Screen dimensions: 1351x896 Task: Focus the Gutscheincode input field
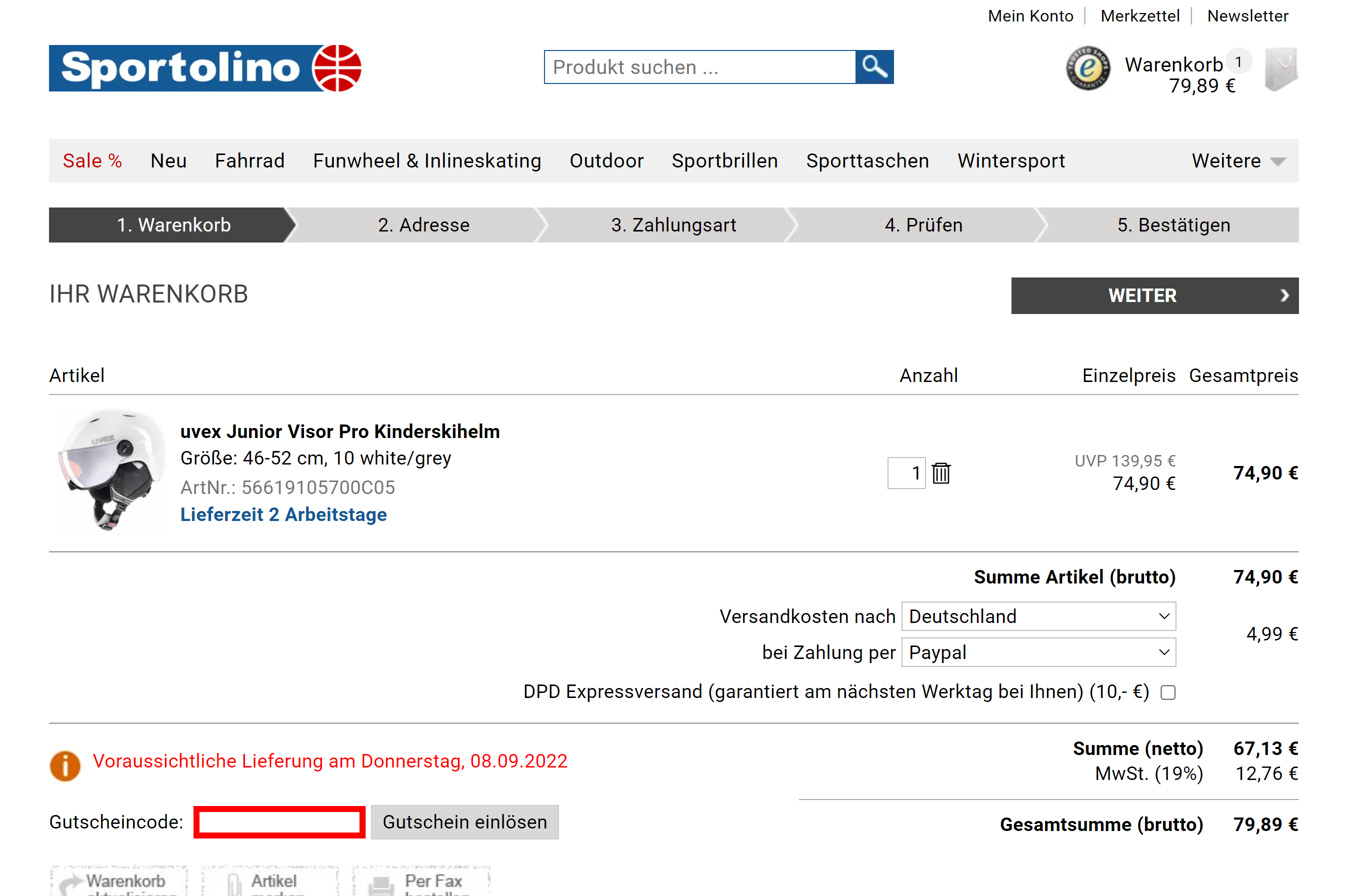[x=279, y=821]
